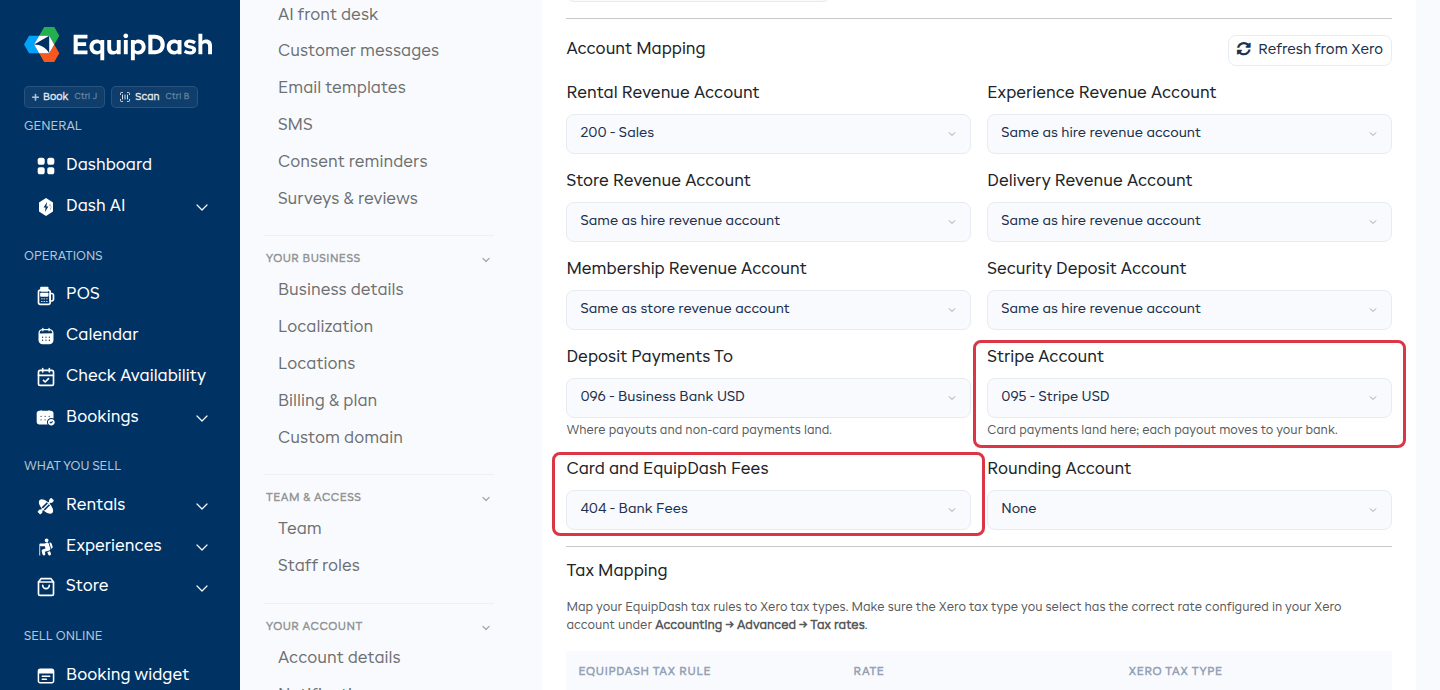The width and height of the screenshot is (1440, 690).
Task: Open the Store Revenue Account dropdown
Action: (x=768, y=221)
